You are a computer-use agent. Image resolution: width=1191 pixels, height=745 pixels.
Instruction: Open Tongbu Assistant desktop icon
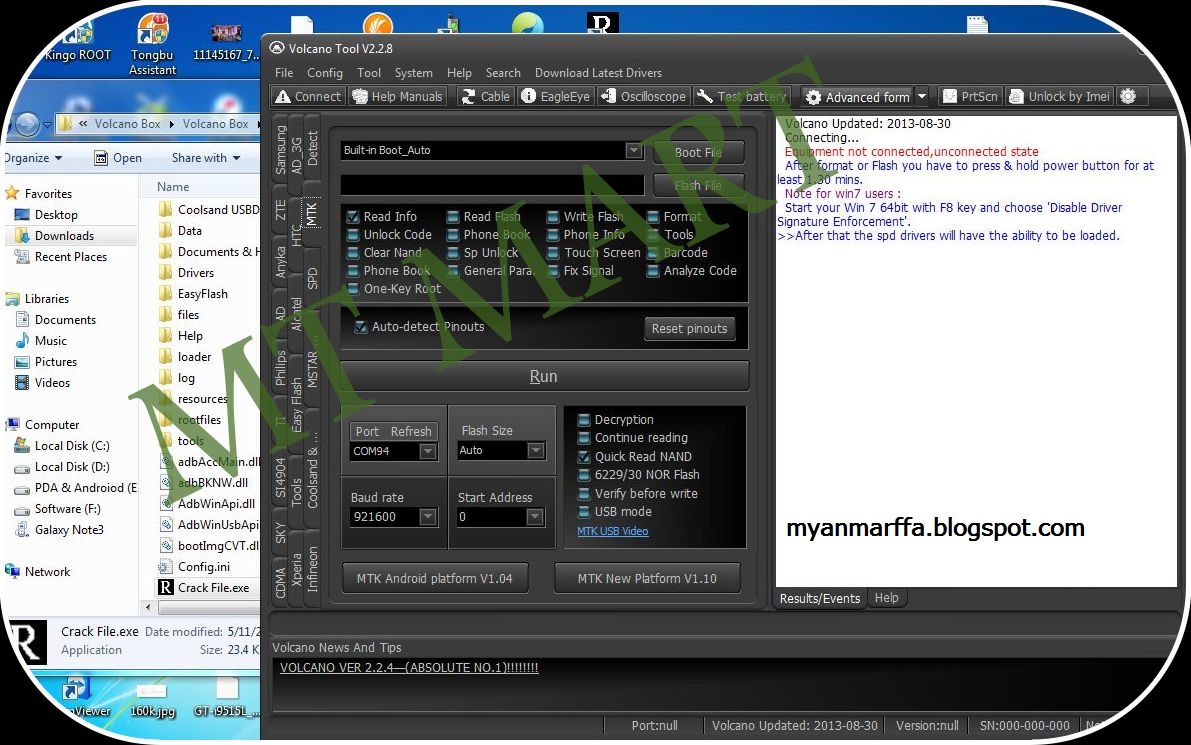click(152, 46)
